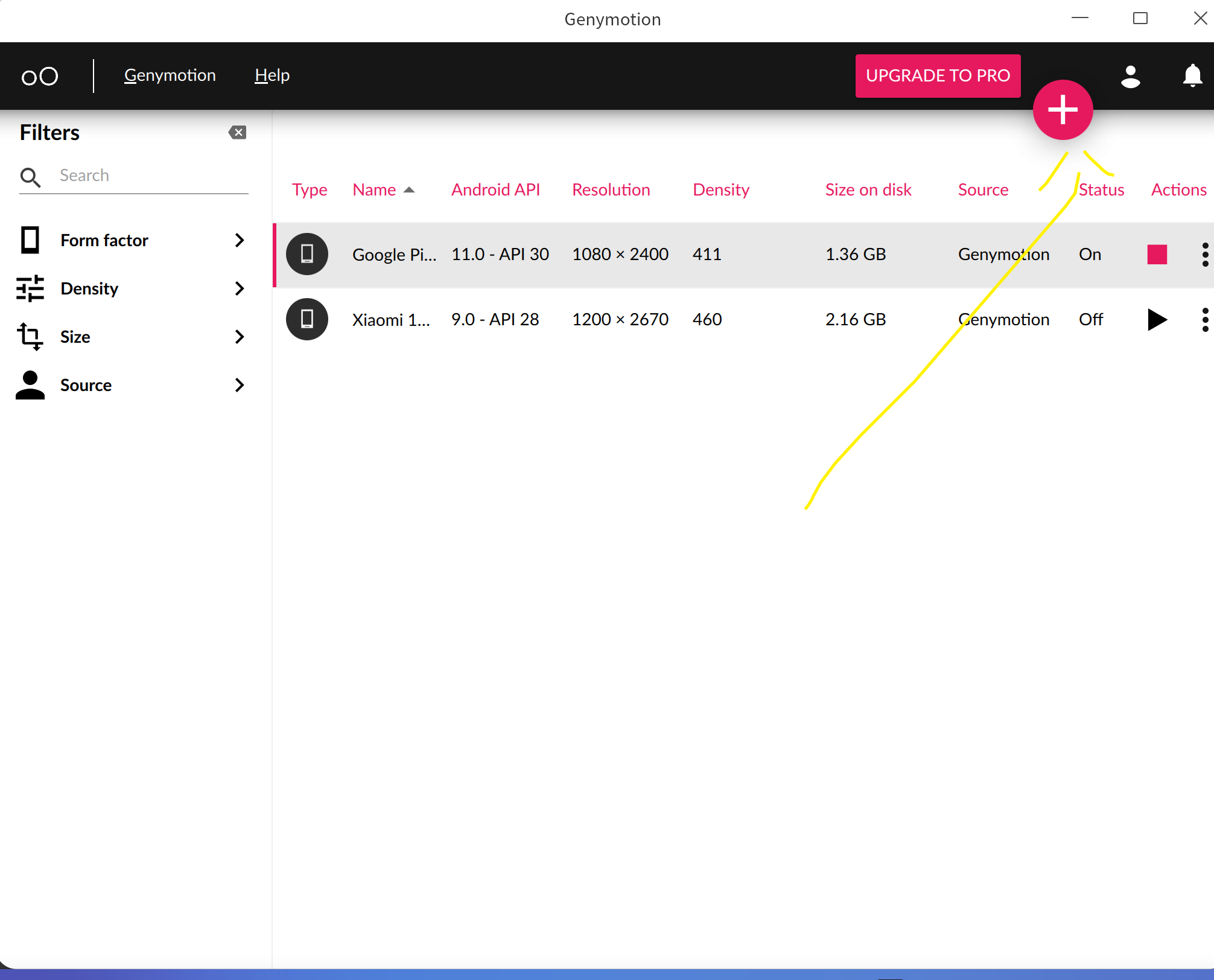Viewport: 1214px width, 980px height.
Task: Sort by the Density column header
Action: click(x=720, y=189)
